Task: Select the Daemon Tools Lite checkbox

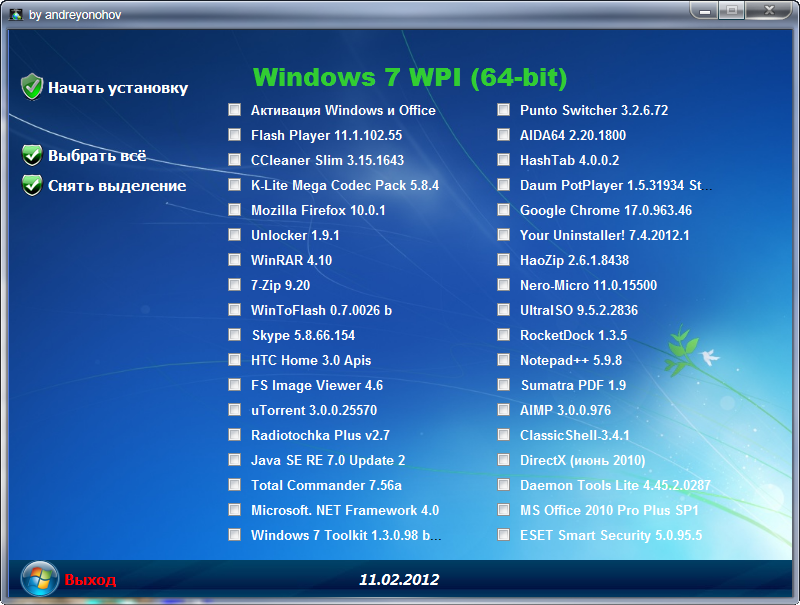Action: pos(503,485)
